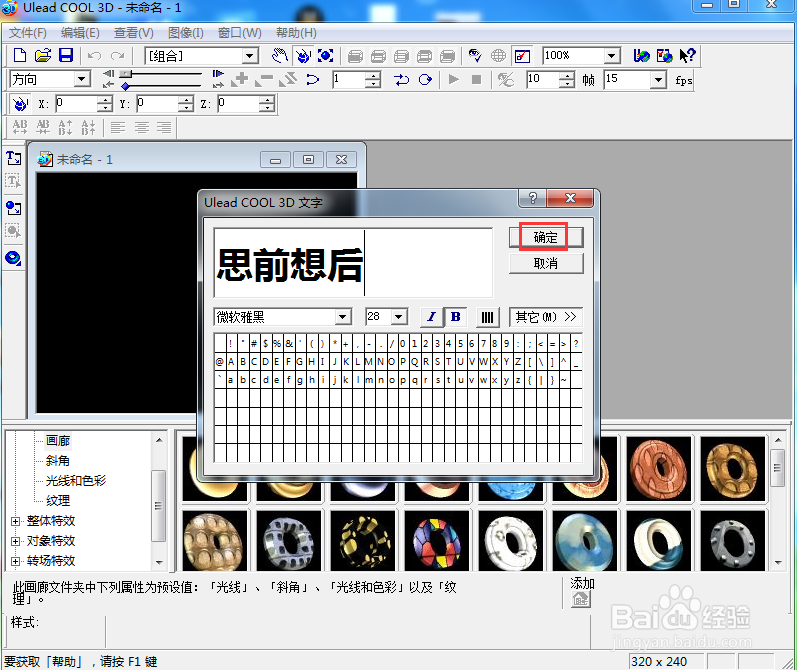Click the timeline frame slider thumb
This screenshot has width=797, height=670.
126,74
